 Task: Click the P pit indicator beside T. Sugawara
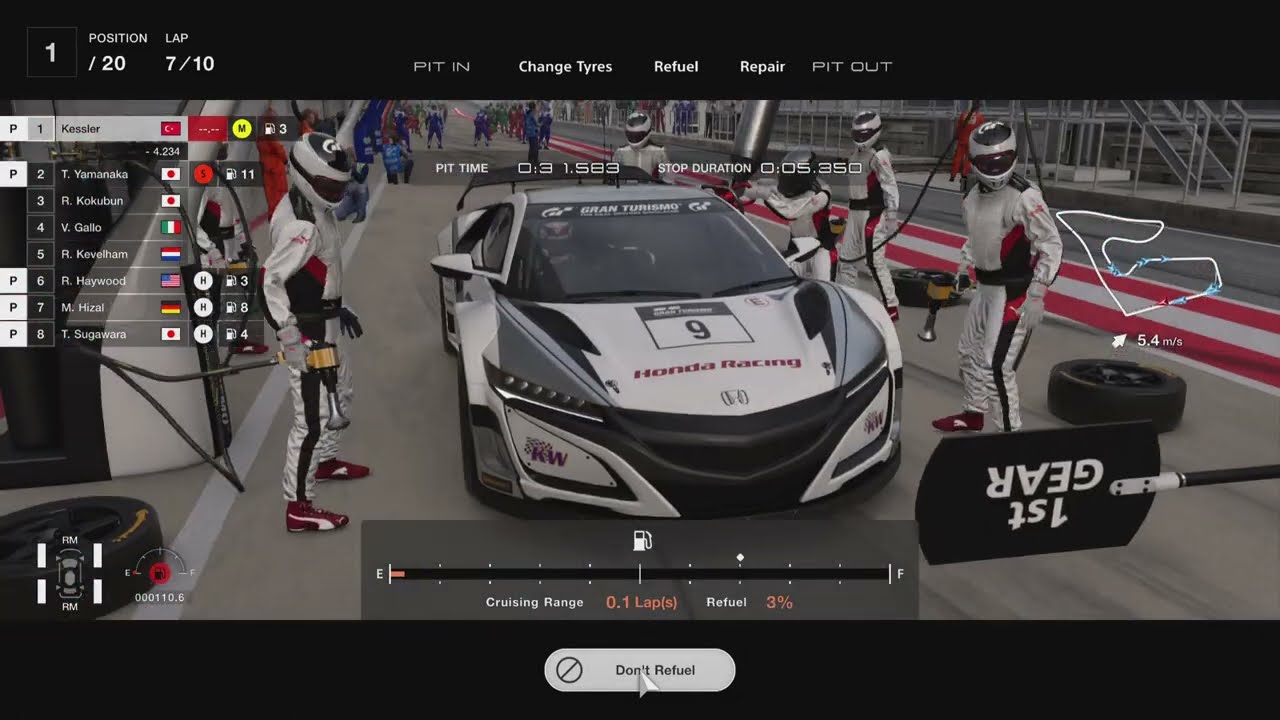13,334
